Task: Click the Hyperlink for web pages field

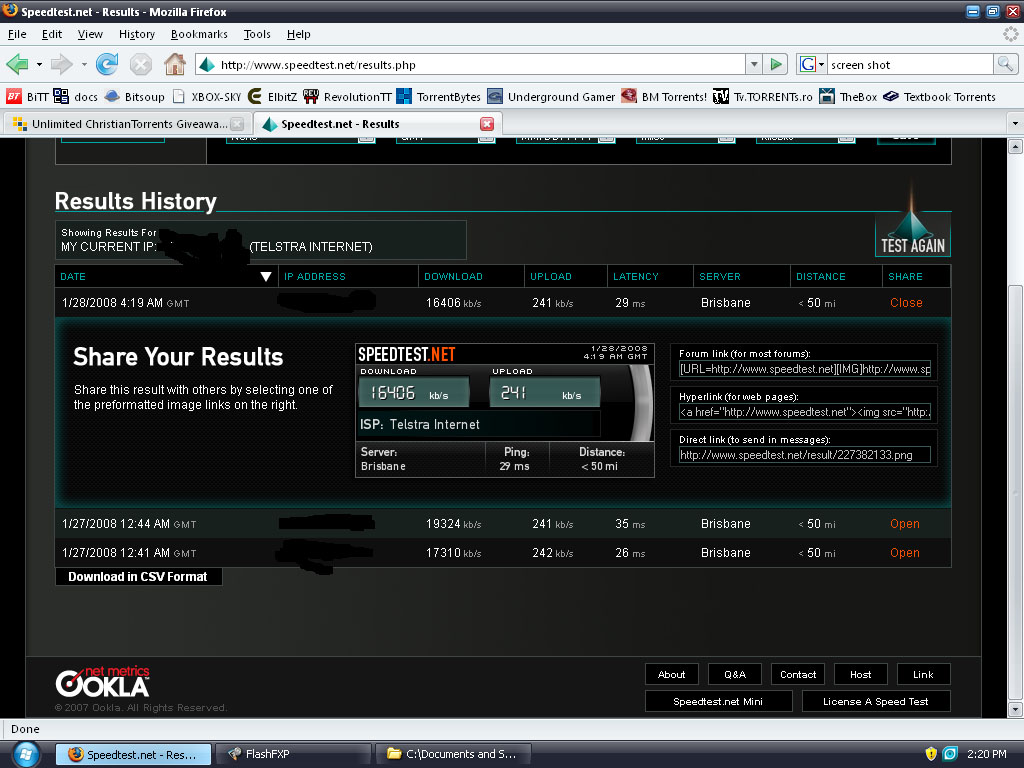Action: [805, 412]
